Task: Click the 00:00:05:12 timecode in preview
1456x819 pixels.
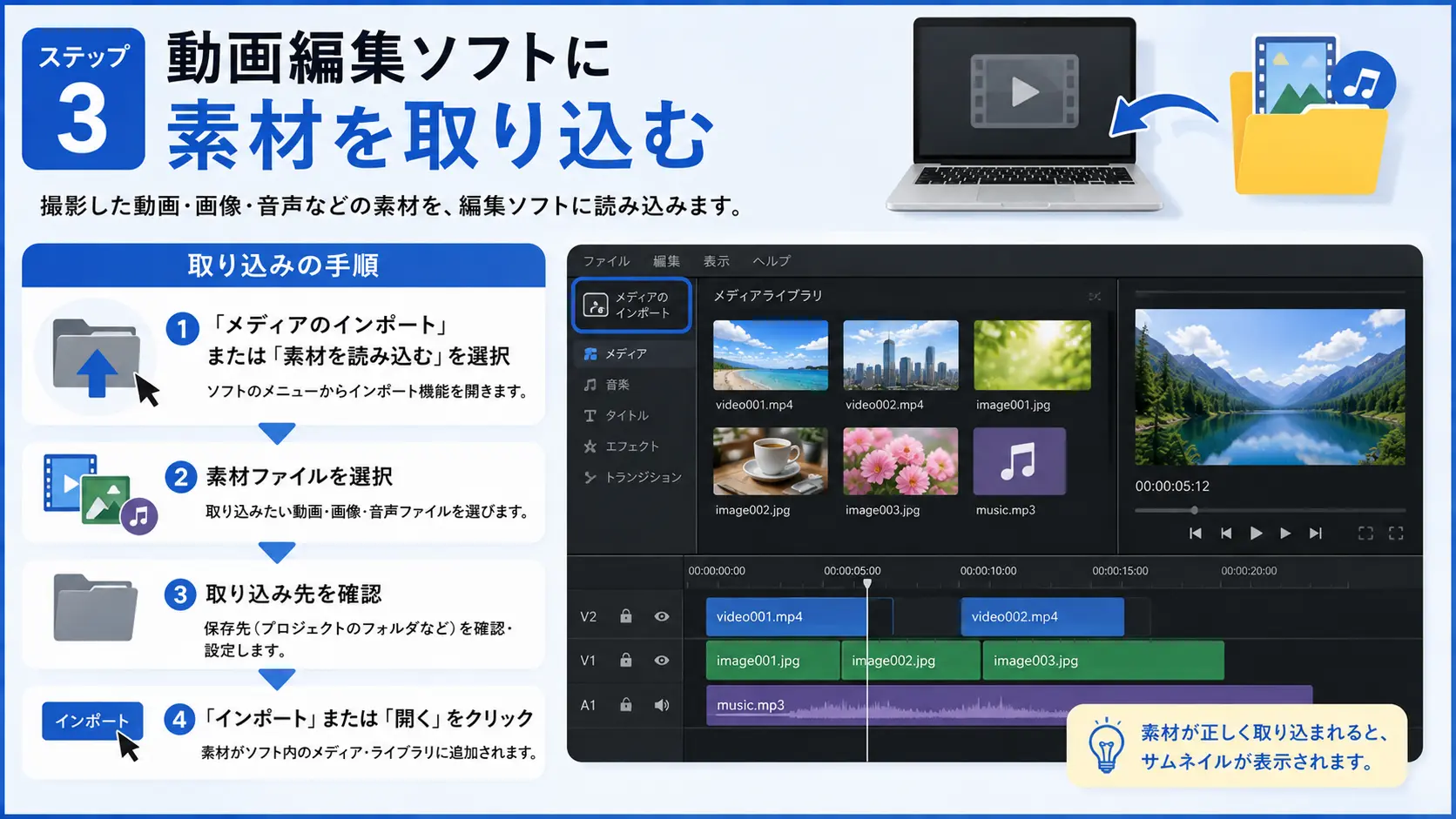Action: pyautogui.click(x=1172, y=487)
